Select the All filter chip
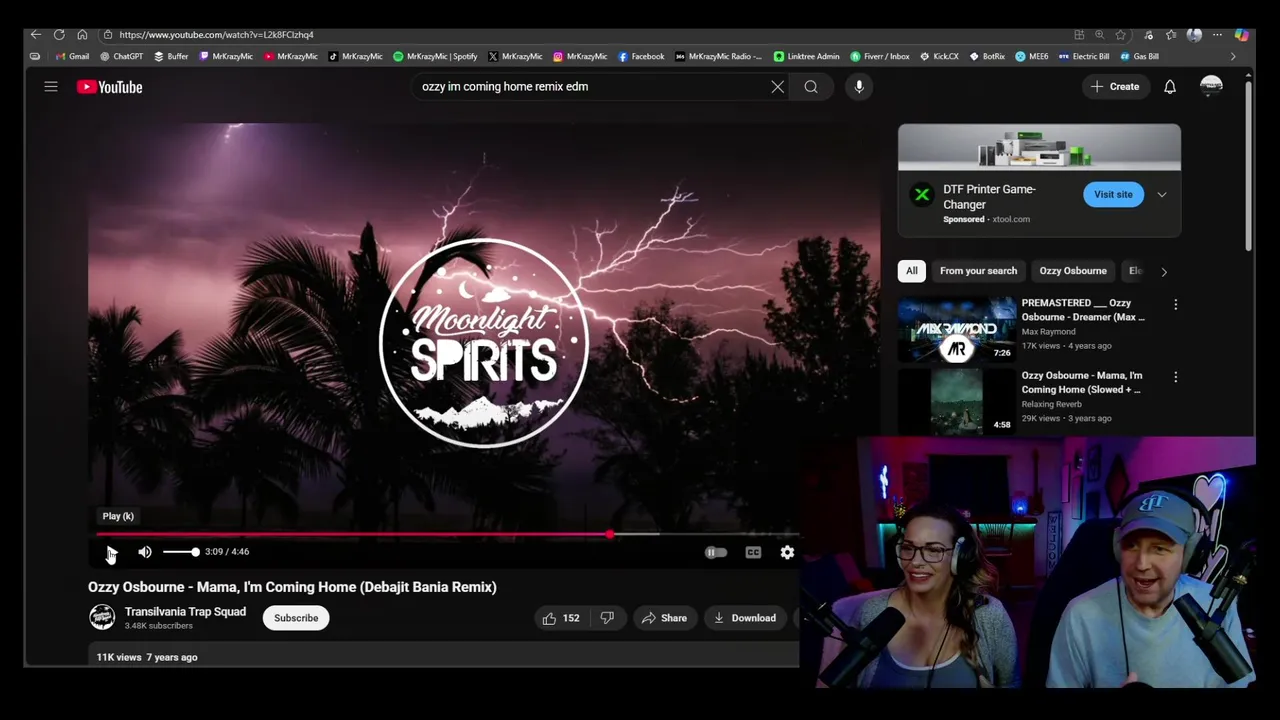 [x=912, y=271]
